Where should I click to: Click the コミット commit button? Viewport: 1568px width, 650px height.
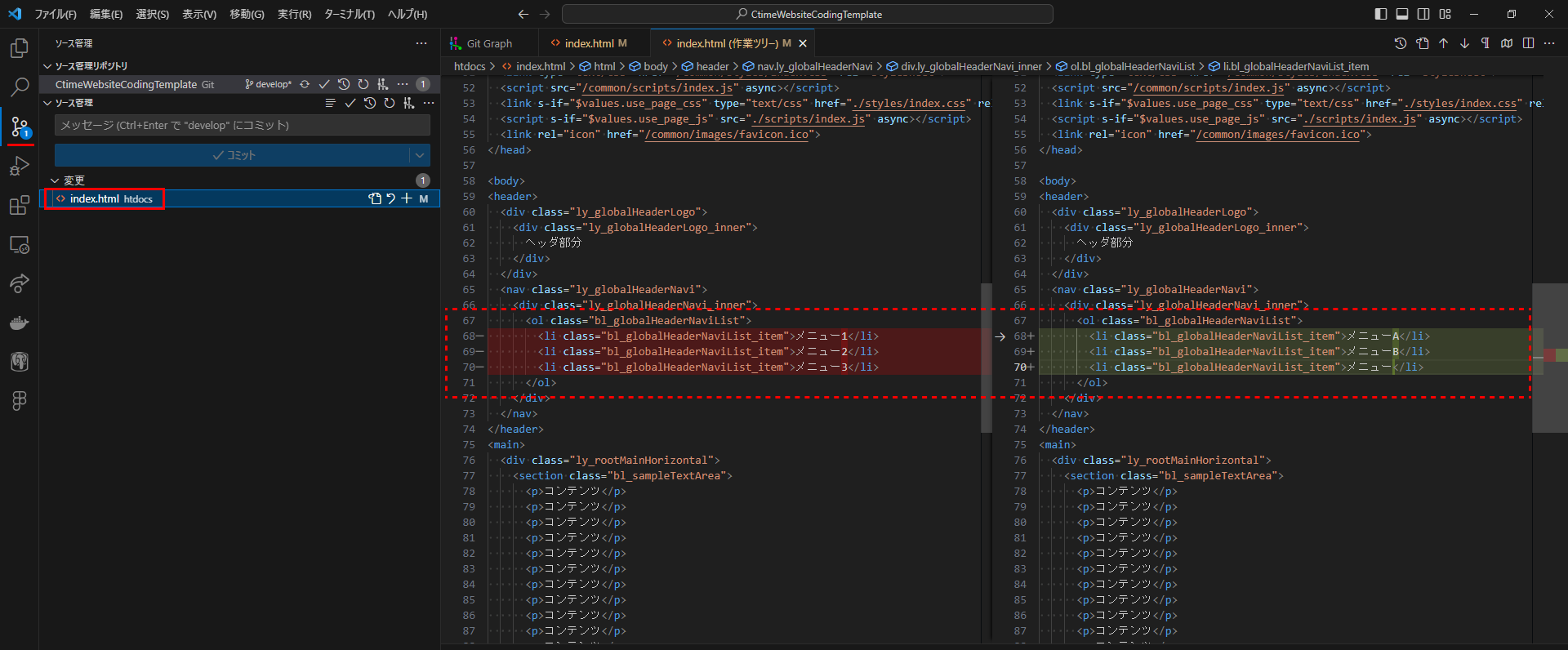233,155
